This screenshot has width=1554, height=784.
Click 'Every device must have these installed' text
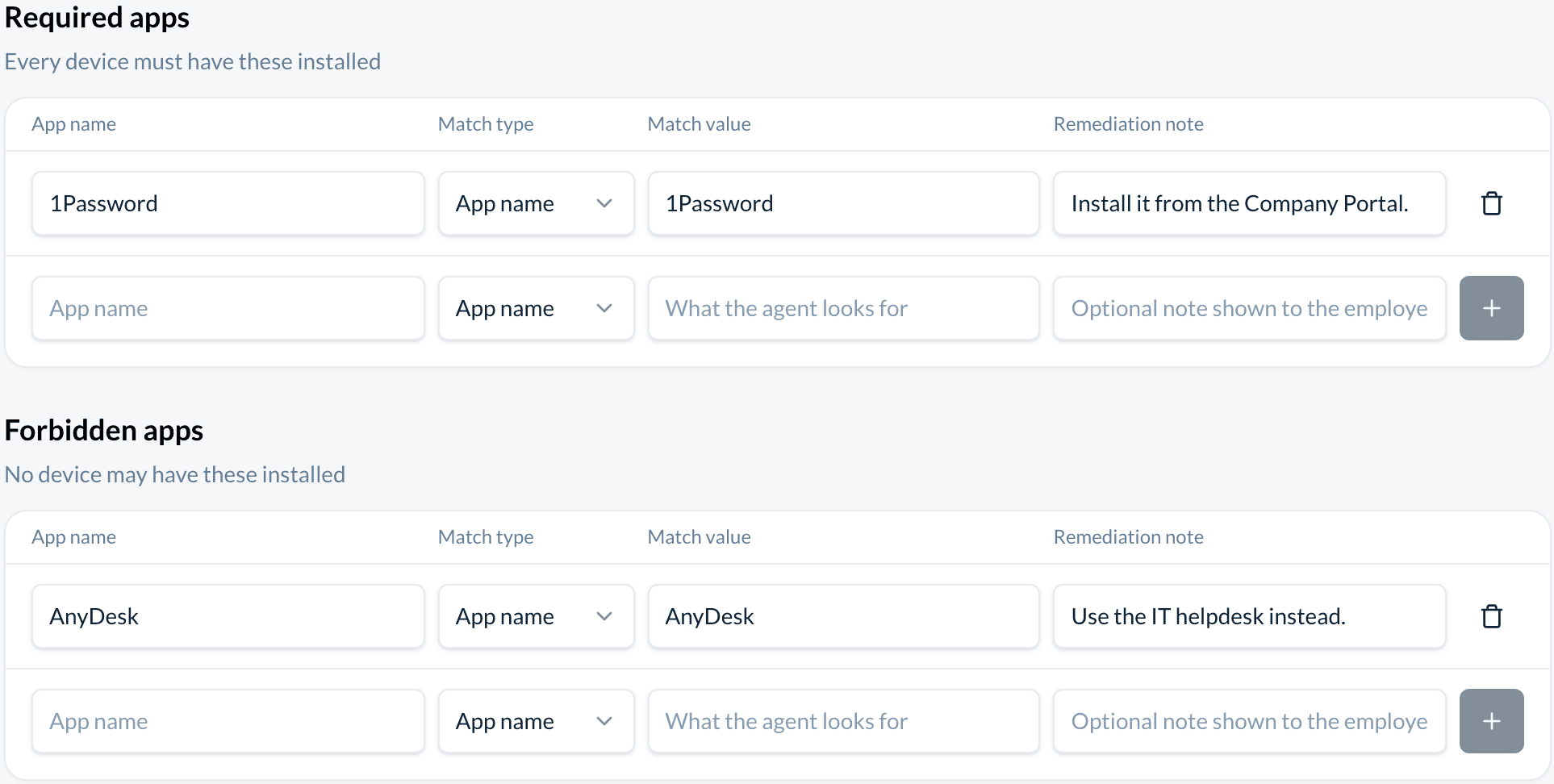pyautogui.click(x=193, y=61)
